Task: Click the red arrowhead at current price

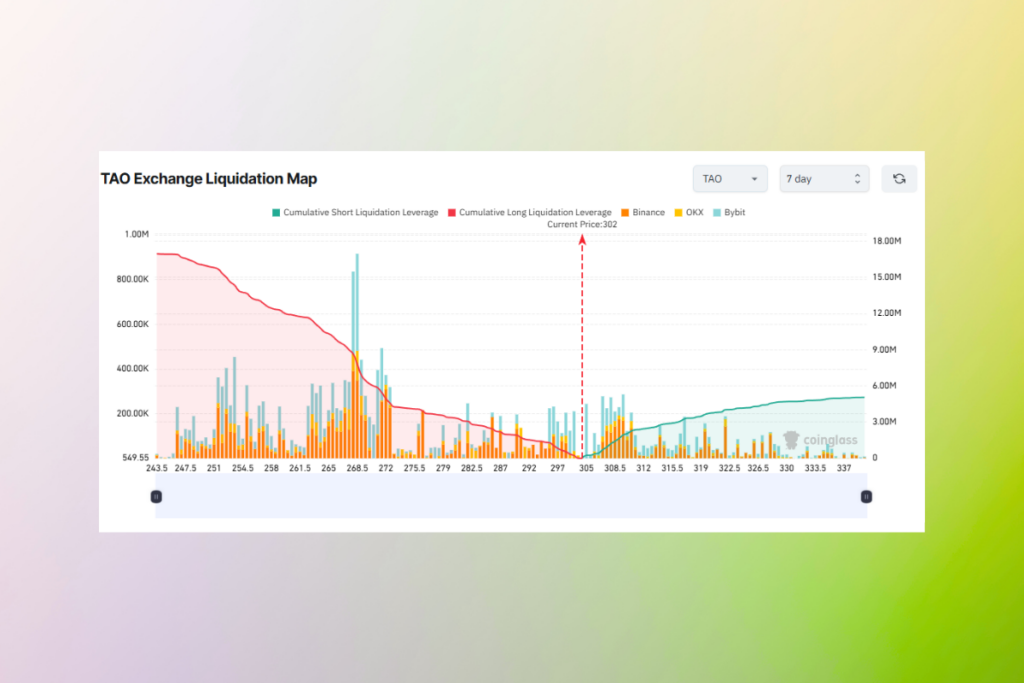Action: (x=582, y=239)
